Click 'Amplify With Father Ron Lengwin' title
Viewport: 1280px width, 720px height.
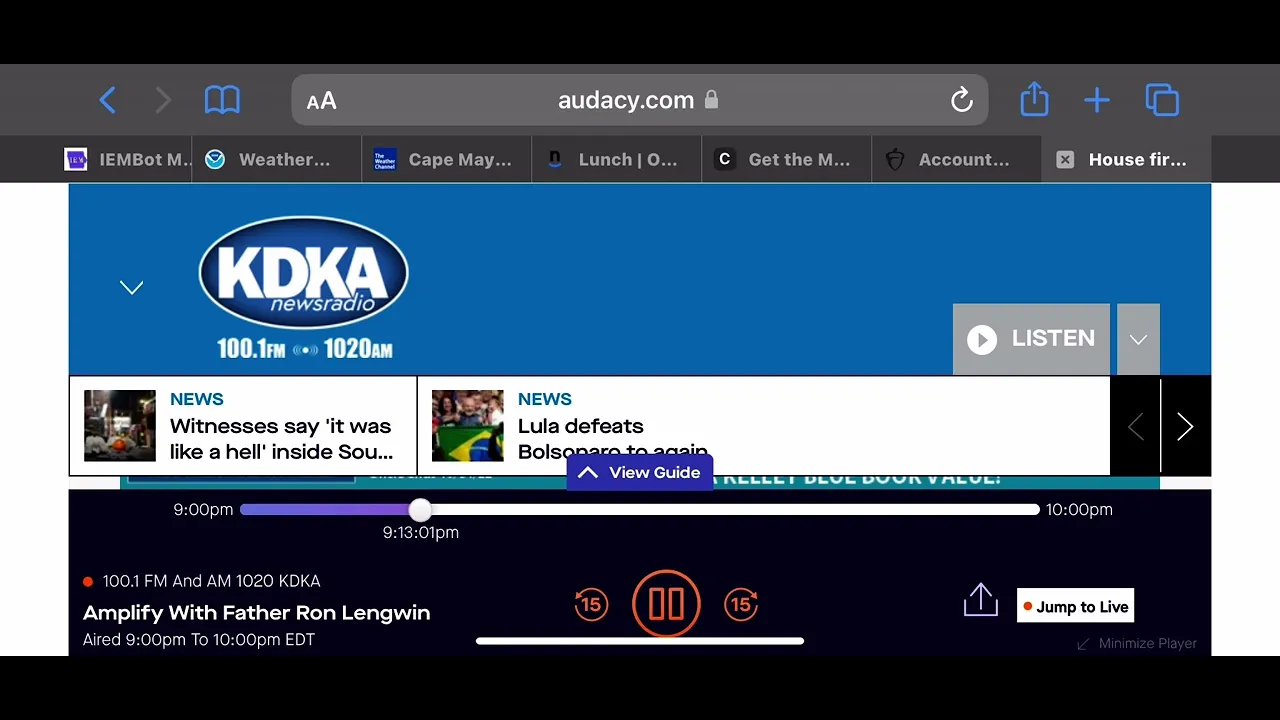257,613
